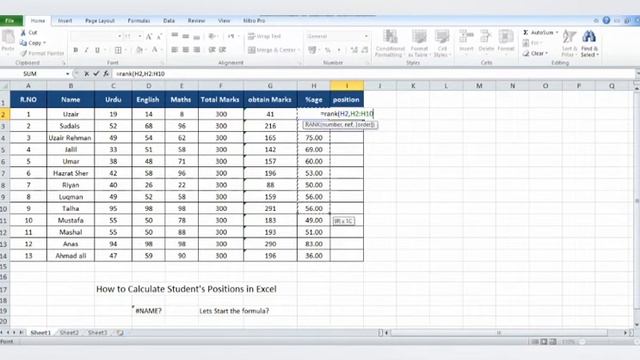The height and width of the screenshot is (360, 640).
Task: Select column H header
Action: pyautogui.click(x=313, y=86)
